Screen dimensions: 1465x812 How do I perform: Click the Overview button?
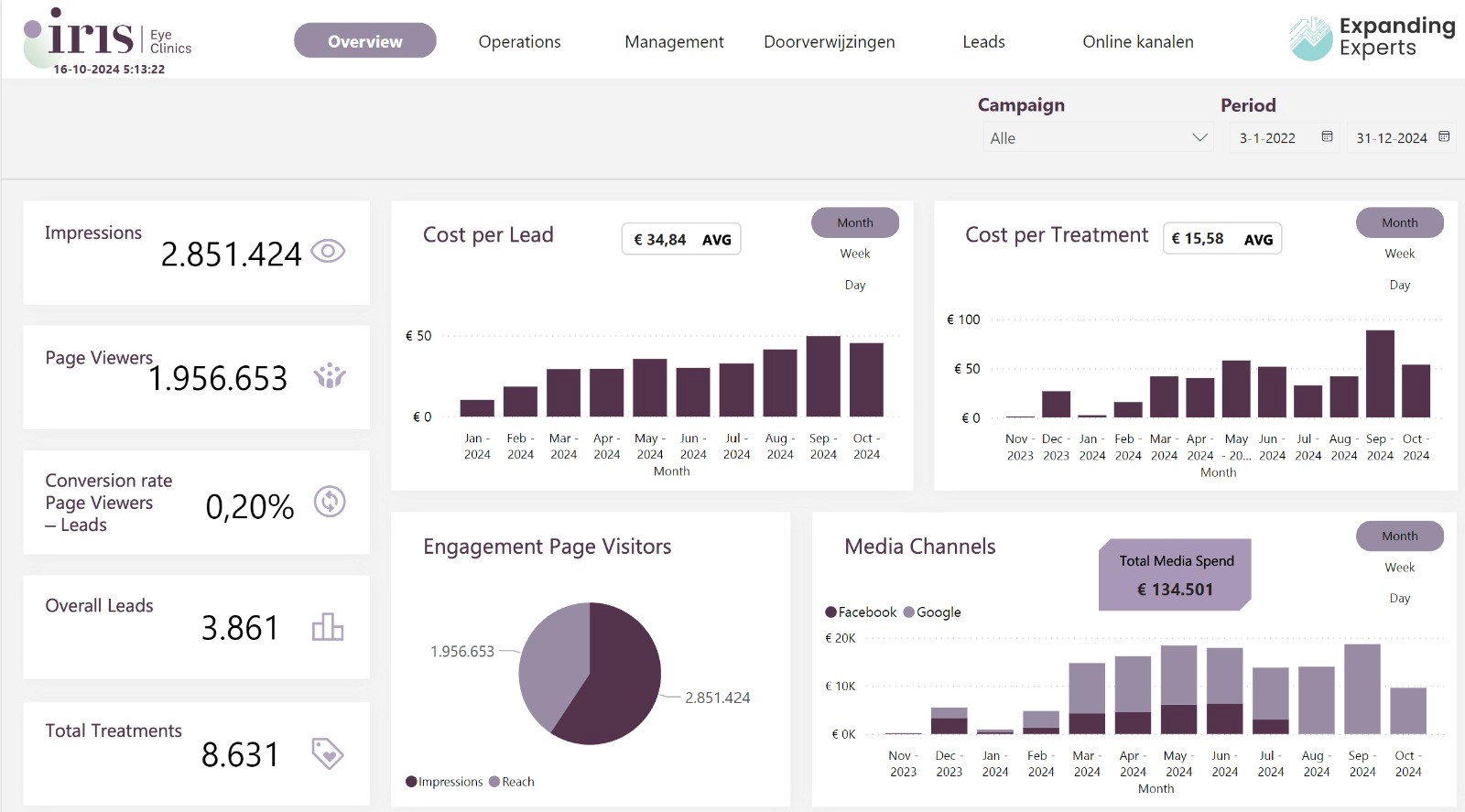tap(364, 41)
